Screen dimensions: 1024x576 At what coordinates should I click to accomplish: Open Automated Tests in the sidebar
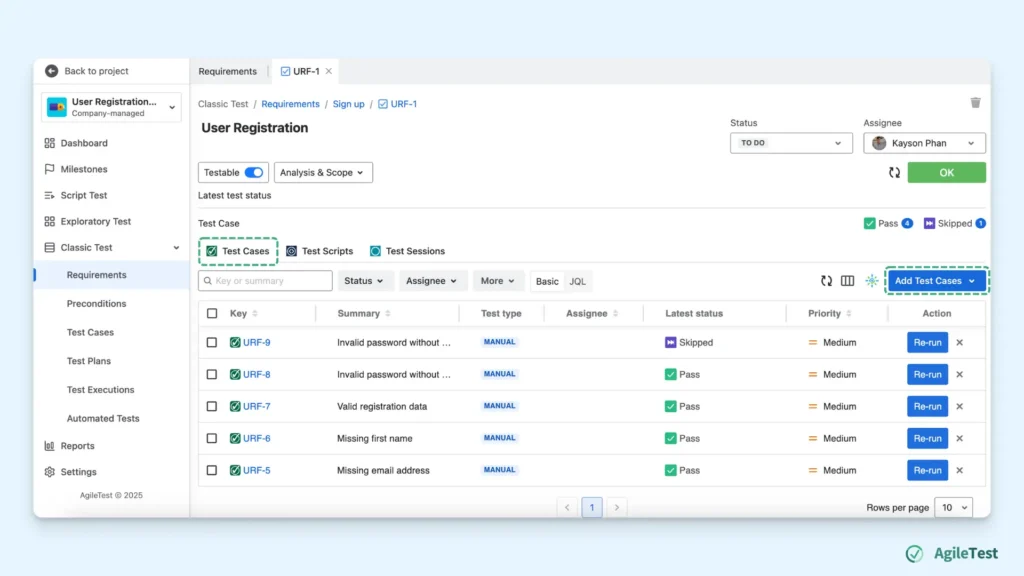point(103,419)
